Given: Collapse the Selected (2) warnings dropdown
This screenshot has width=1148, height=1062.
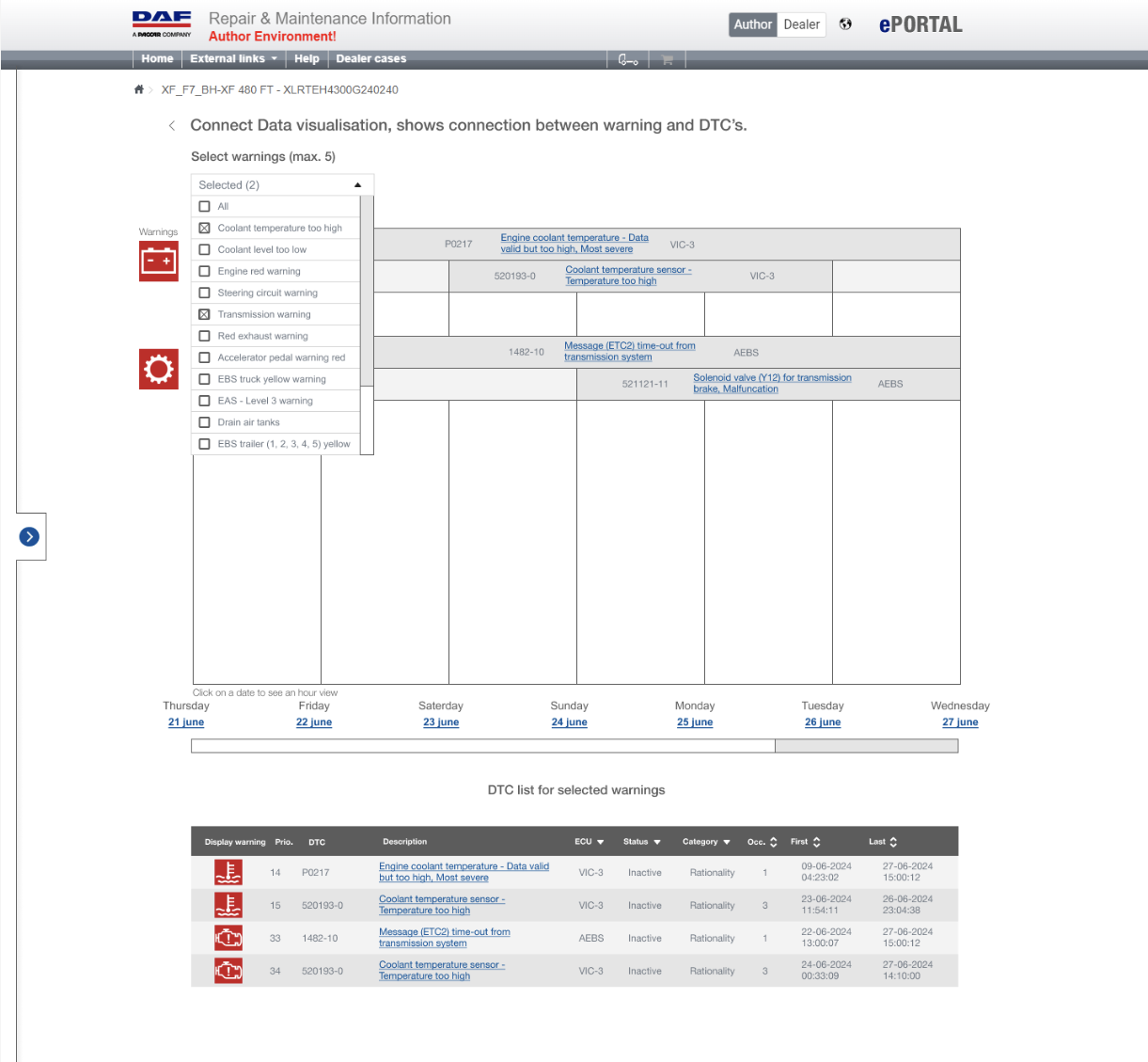Looking at the screenshot, I should point(357,185).
